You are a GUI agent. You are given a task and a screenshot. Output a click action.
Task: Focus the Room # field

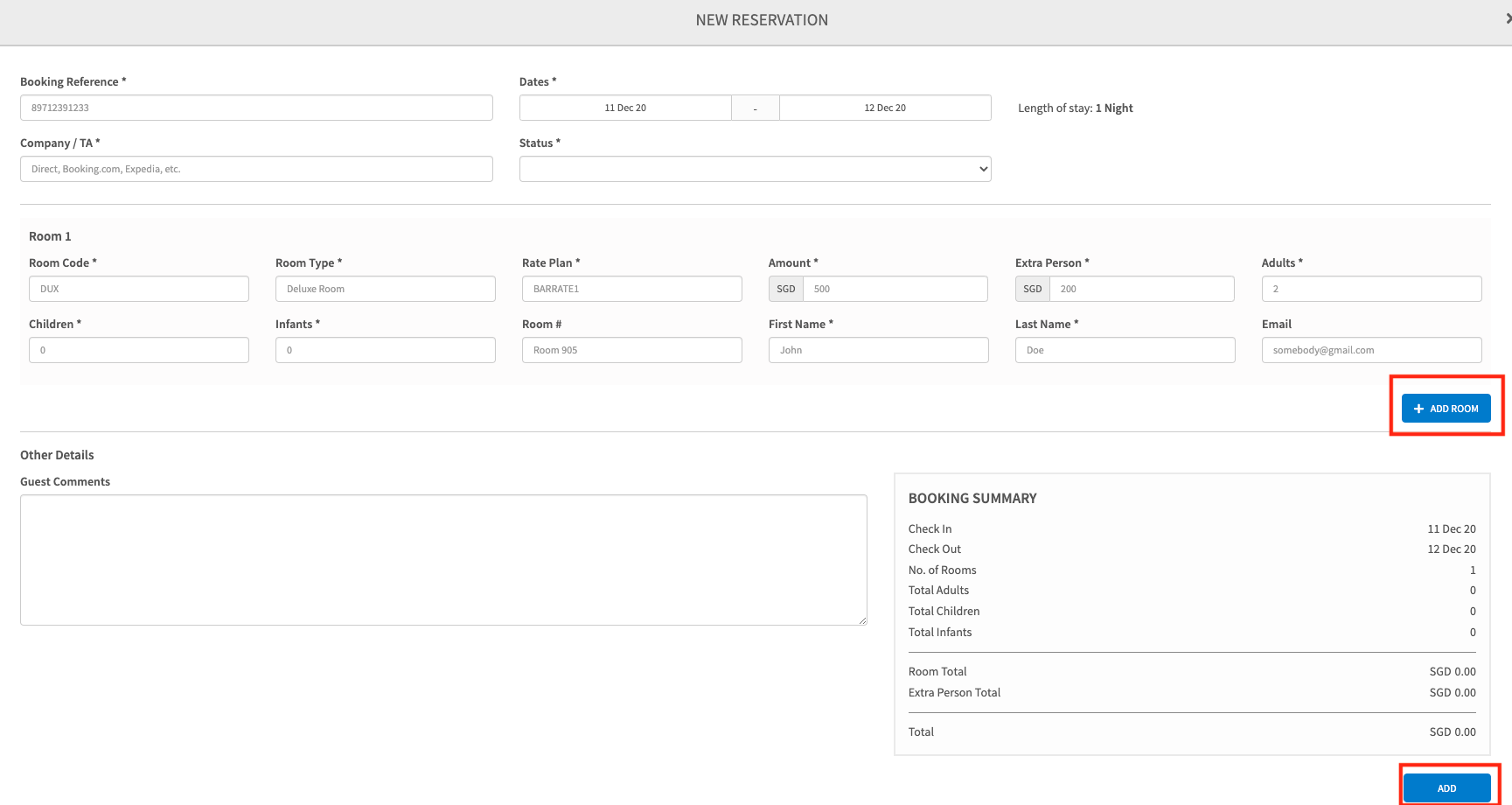[x=632, y=350]
